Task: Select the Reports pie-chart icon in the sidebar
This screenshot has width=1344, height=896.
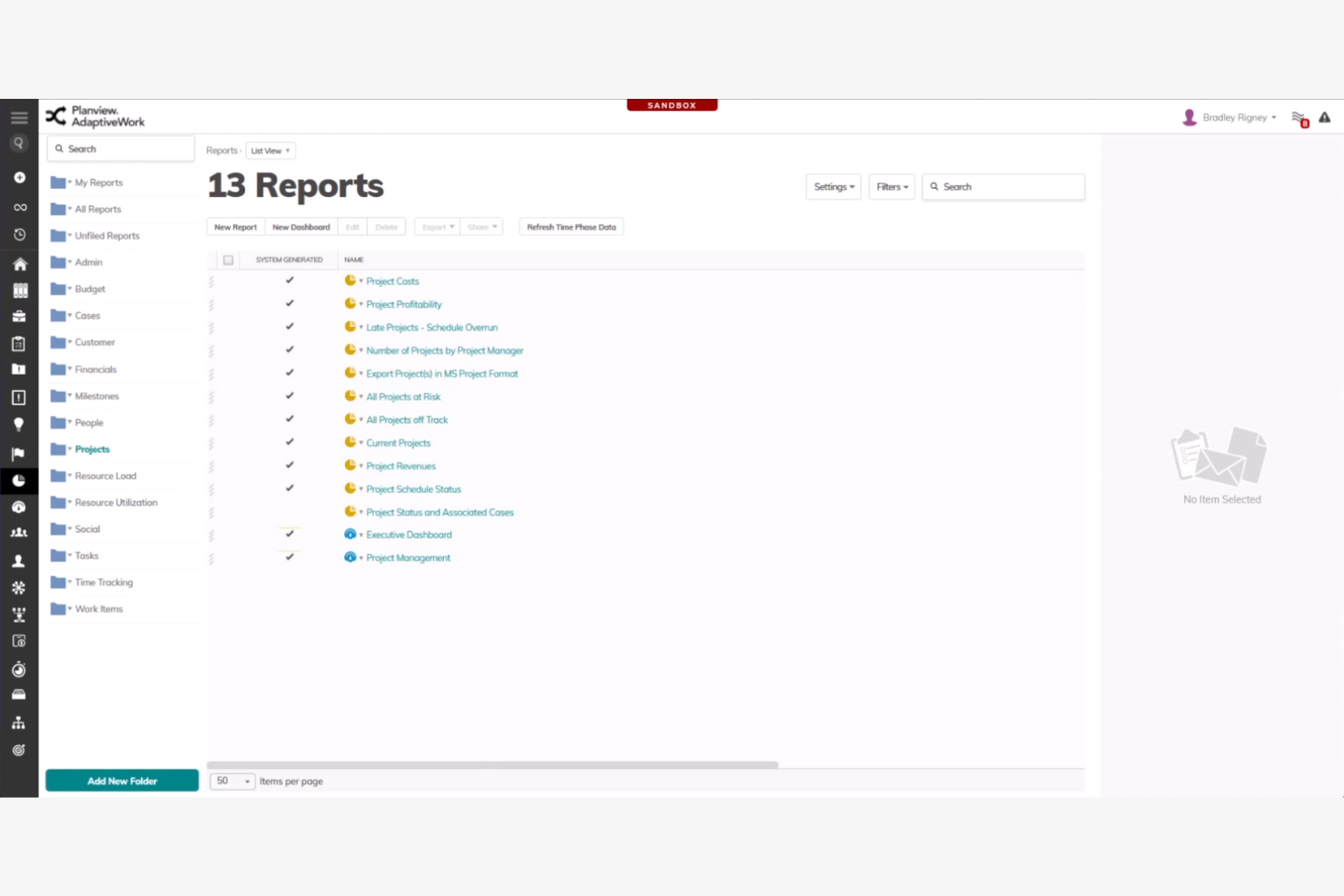Action: (19, 480)
